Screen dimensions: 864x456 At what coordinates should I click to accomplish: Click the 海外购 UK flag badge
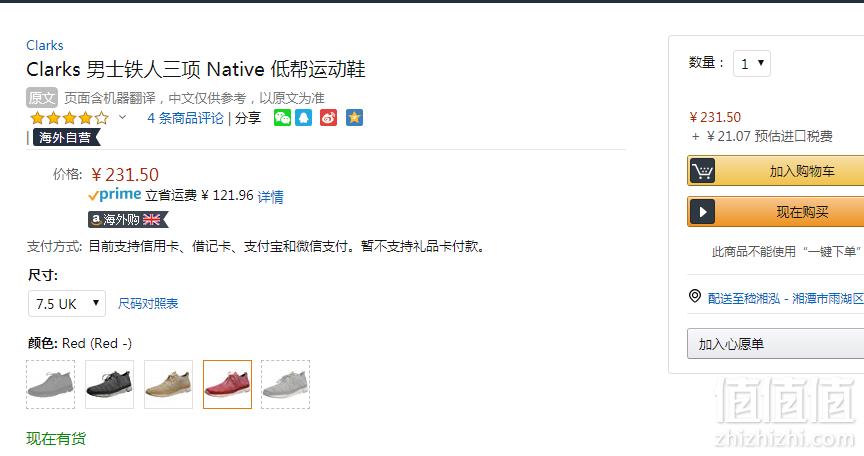pos(128,220)
